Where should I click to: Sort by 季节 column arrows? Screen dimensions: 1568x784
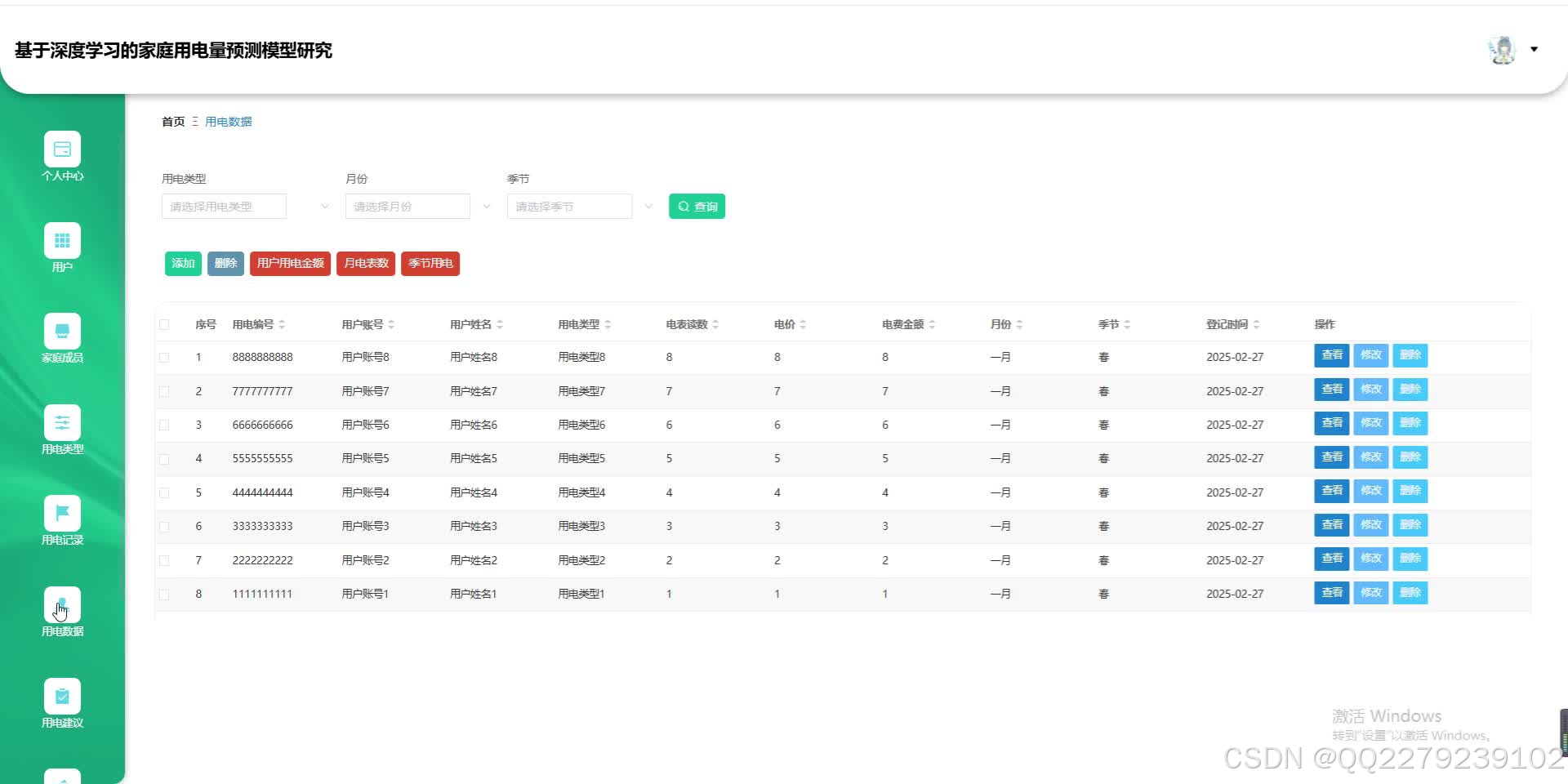(x=1127, y=324)
